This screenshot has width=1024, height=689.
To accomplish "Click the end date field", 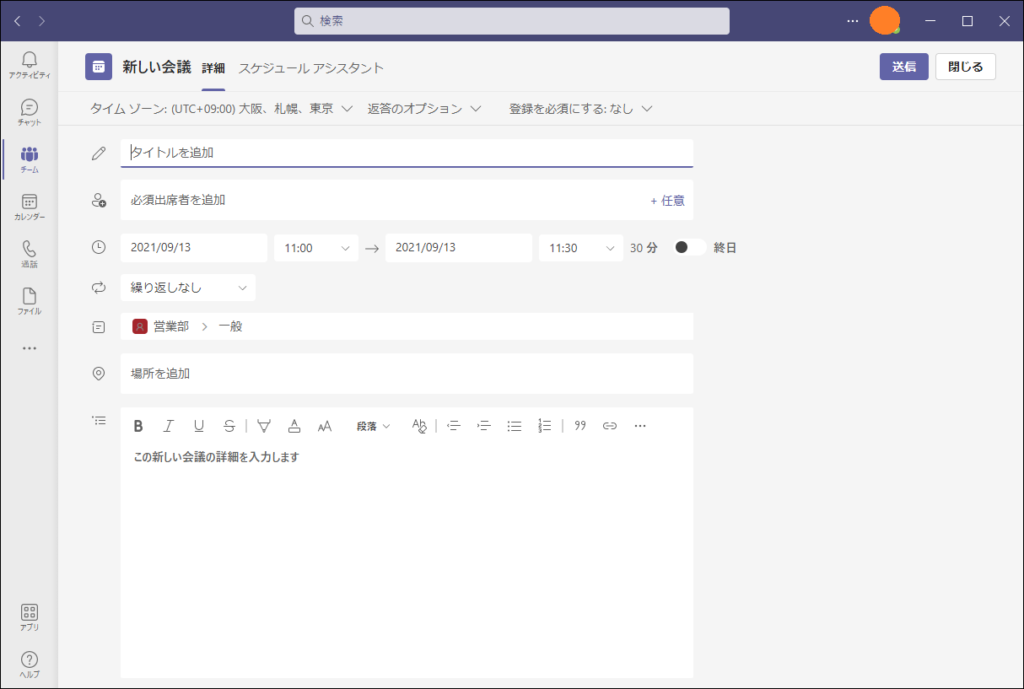I will coord(458,248).
